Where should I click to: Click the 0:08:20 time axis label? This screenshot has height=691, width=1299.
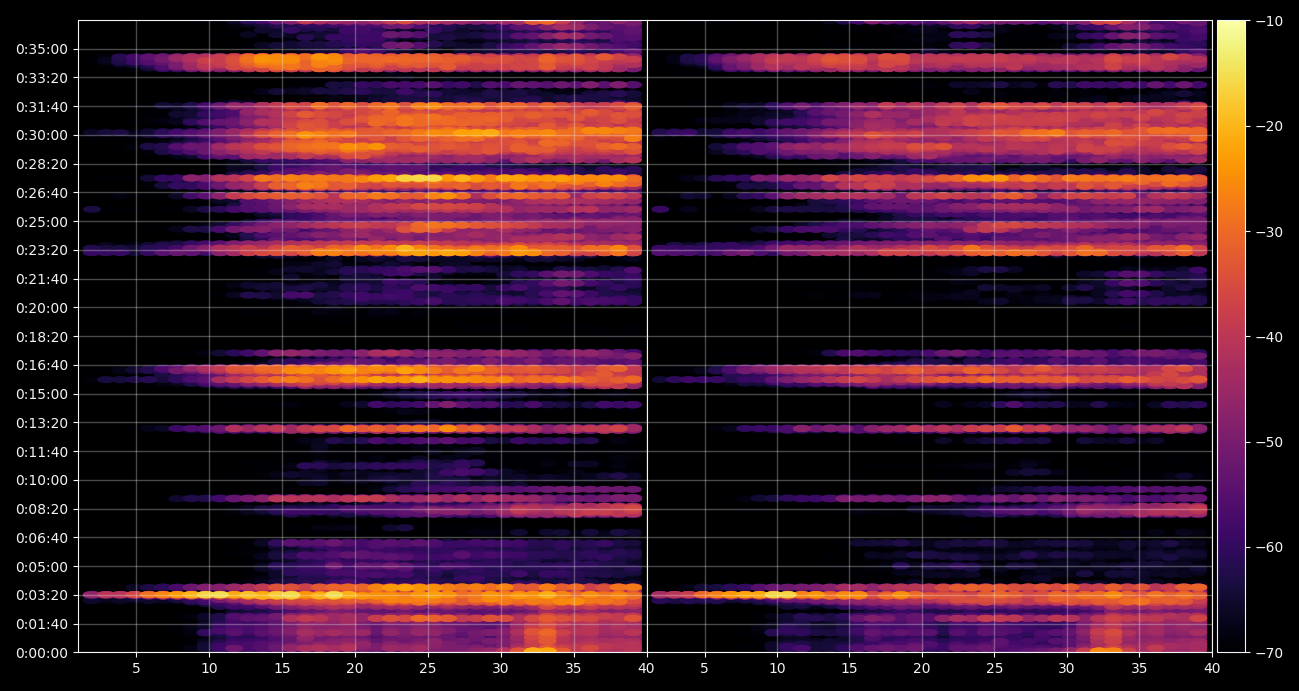coord(41,509)
